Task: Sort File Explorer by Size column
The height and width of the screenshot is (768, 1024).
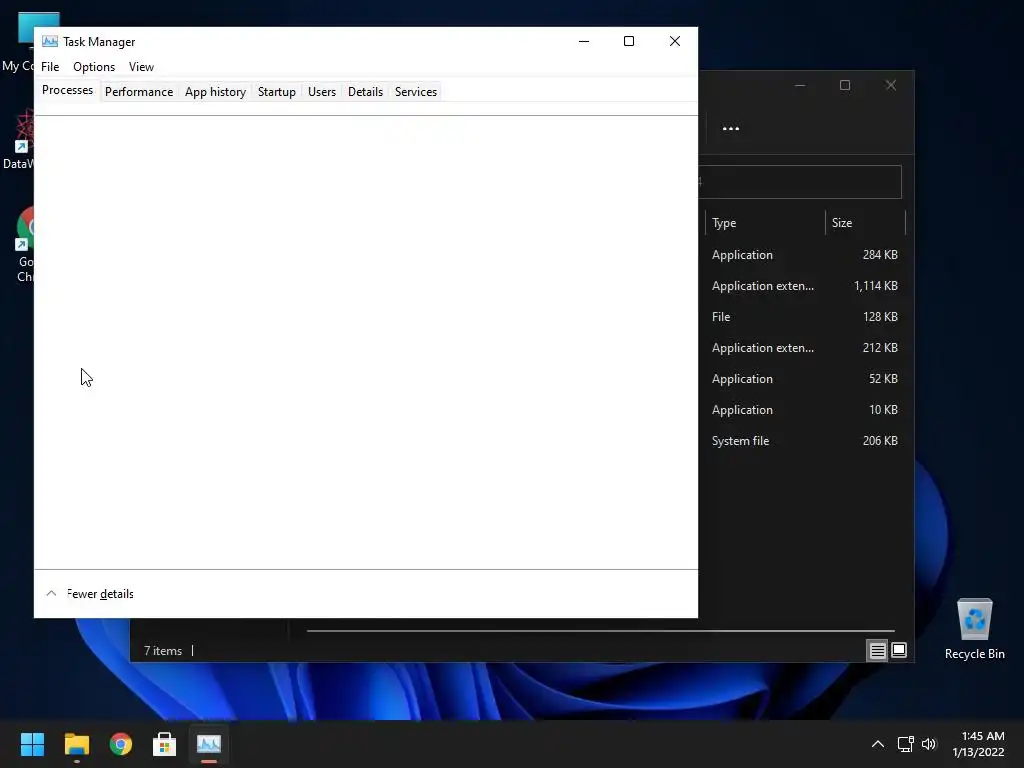Action: pos(865,223)
